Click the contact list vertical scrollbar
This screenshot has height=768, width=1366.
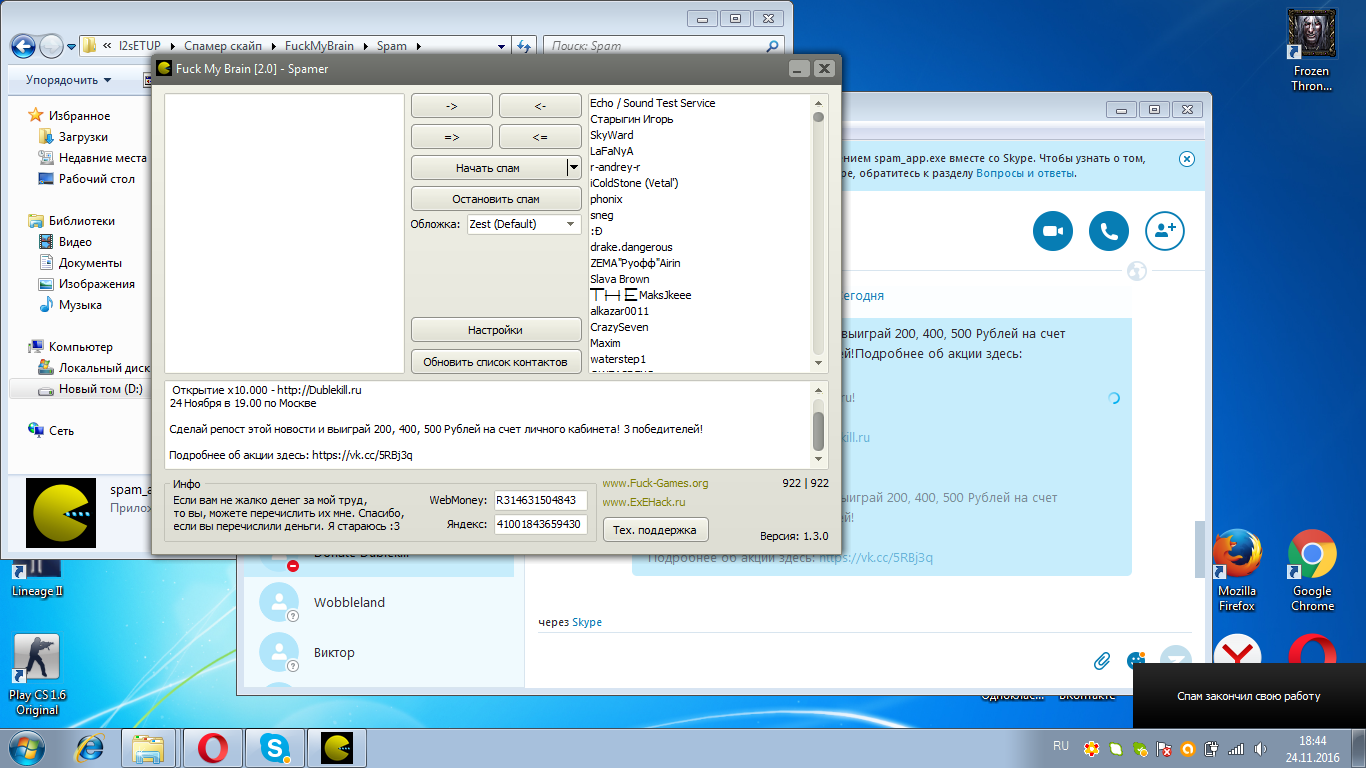pyautogui.click(x=818, y=234)
